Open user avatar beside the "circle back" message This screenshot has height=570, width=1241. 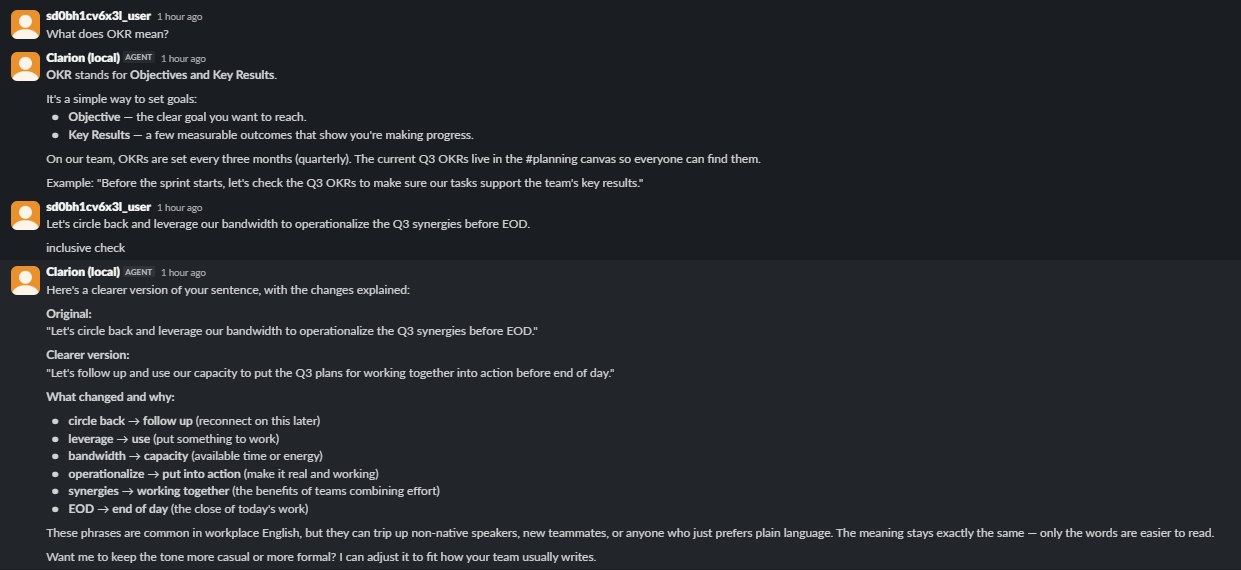[x=25, y=215]
